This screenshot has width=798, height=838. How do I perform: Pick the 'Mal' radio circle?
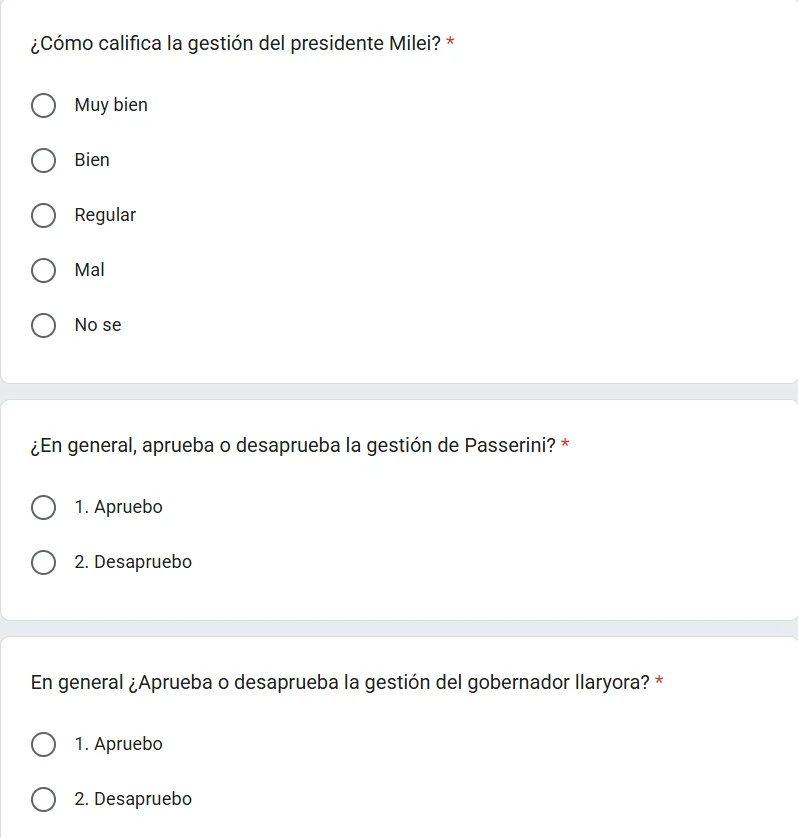click(x=43, y=270)
